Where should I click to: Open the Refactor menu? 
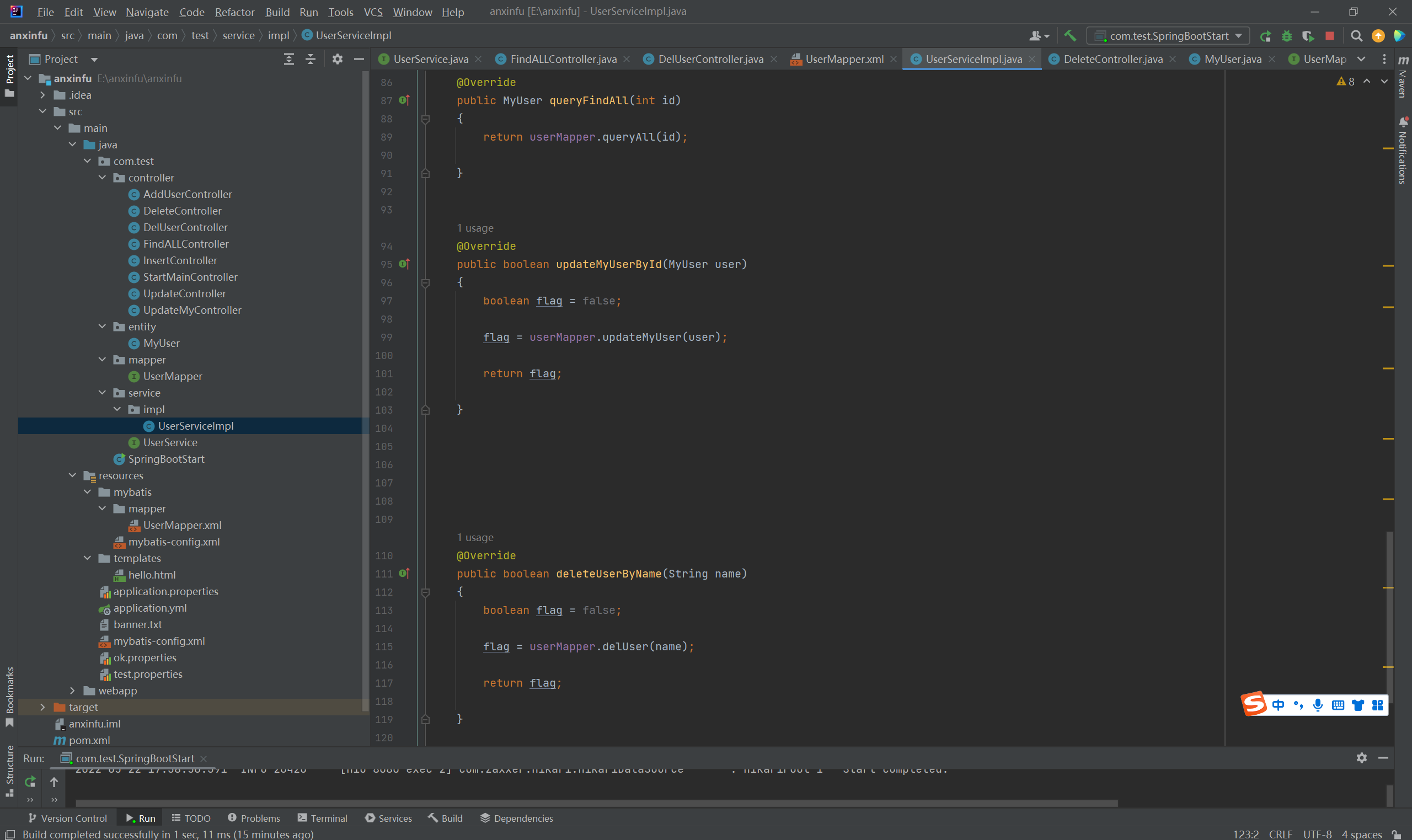234,12
